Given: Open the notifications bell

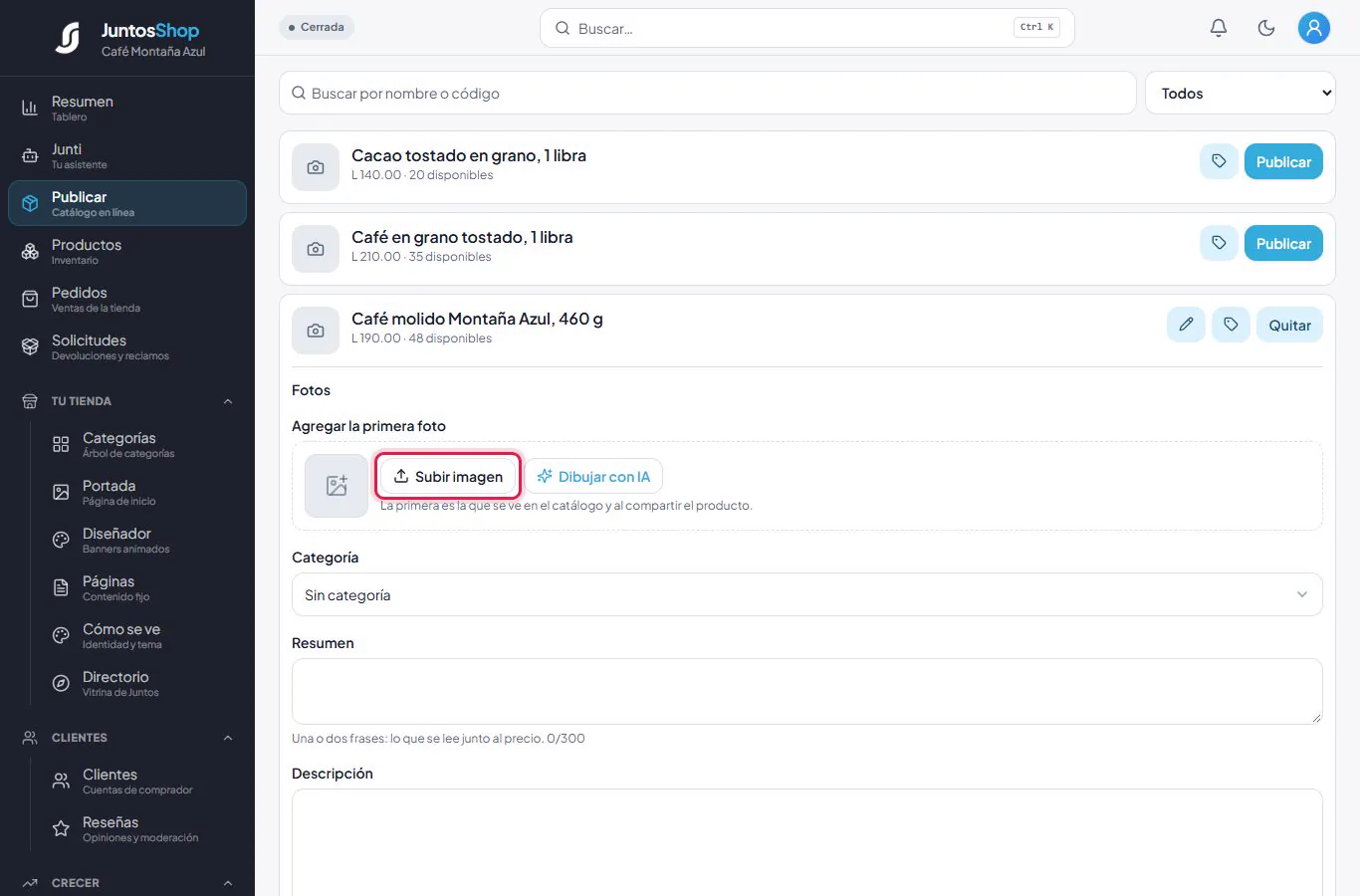Looking at the screenshot, I should tap(1219, 28).
